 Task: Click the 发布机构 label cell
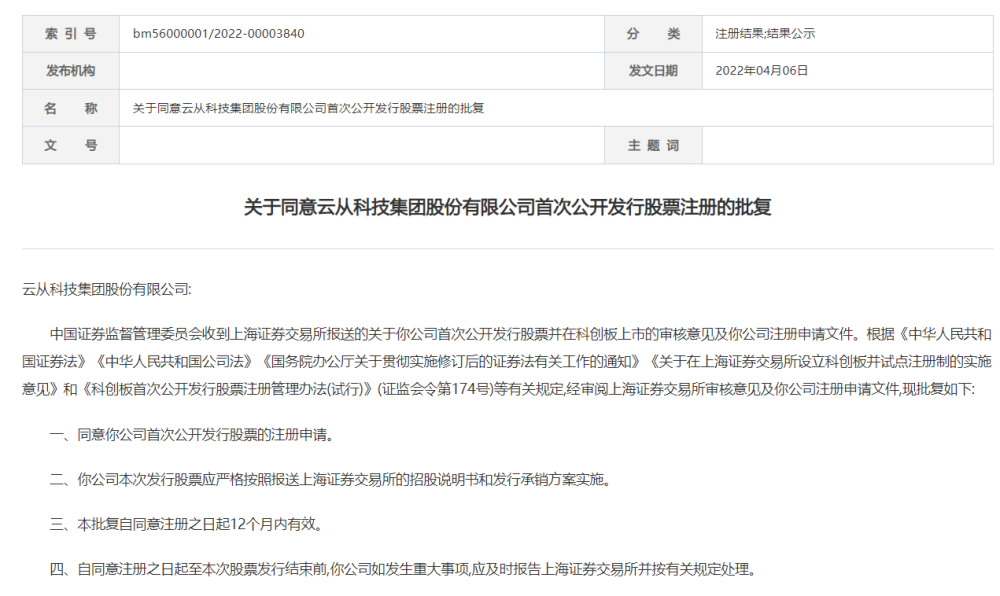pos(71,71)
